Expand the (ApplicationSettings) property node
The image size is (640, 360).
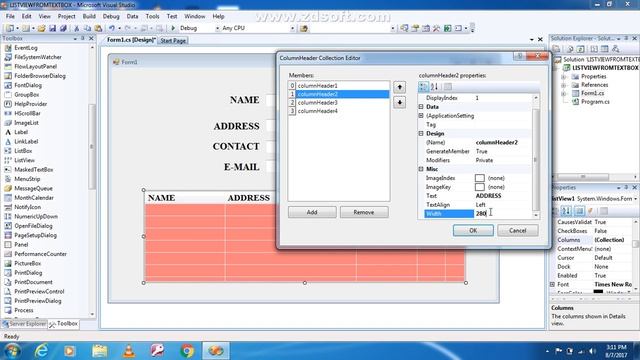click(421, 116)
